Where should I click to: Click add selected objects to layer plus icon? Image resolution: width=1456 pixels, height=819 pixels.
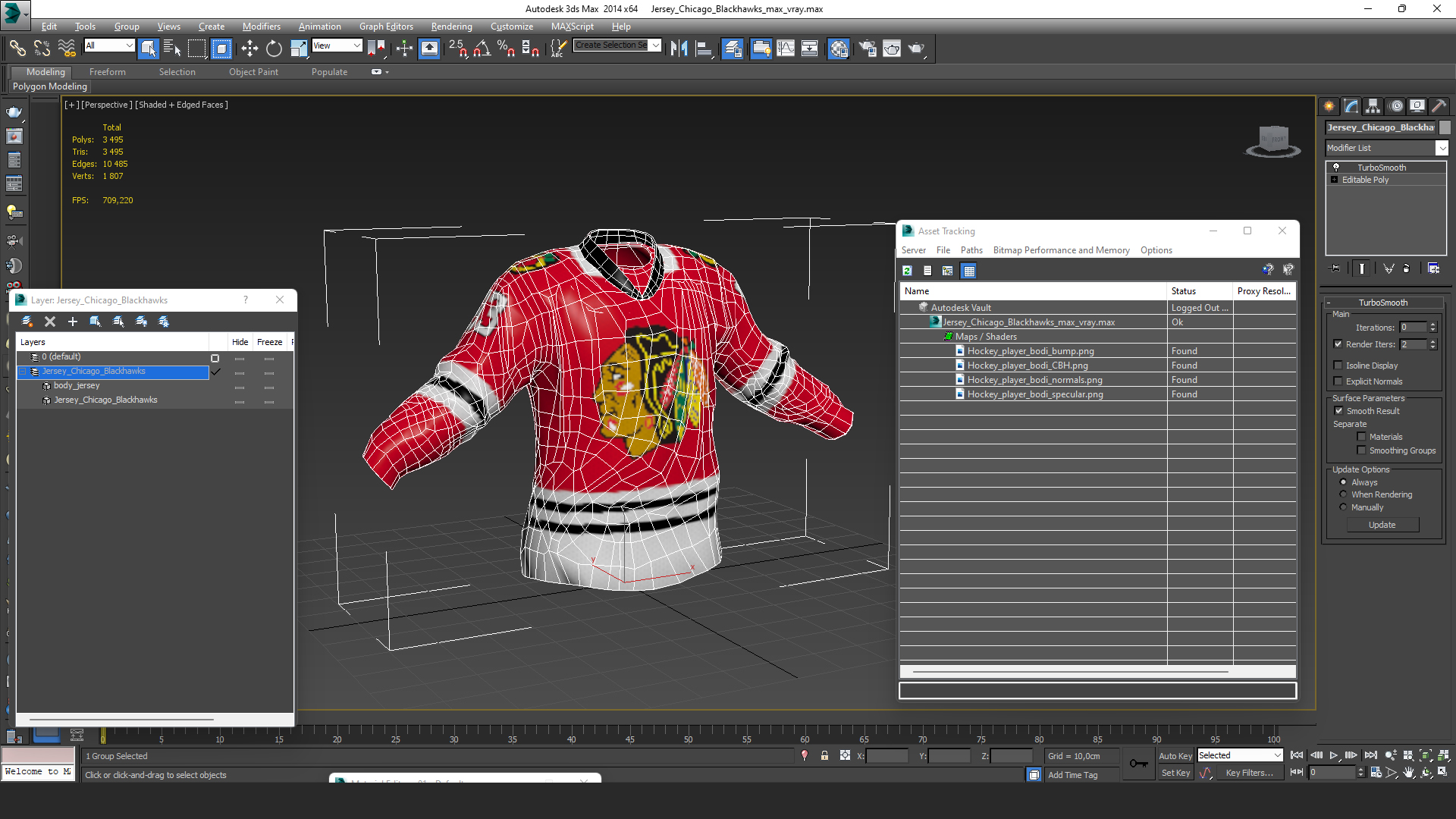(73, 322)
